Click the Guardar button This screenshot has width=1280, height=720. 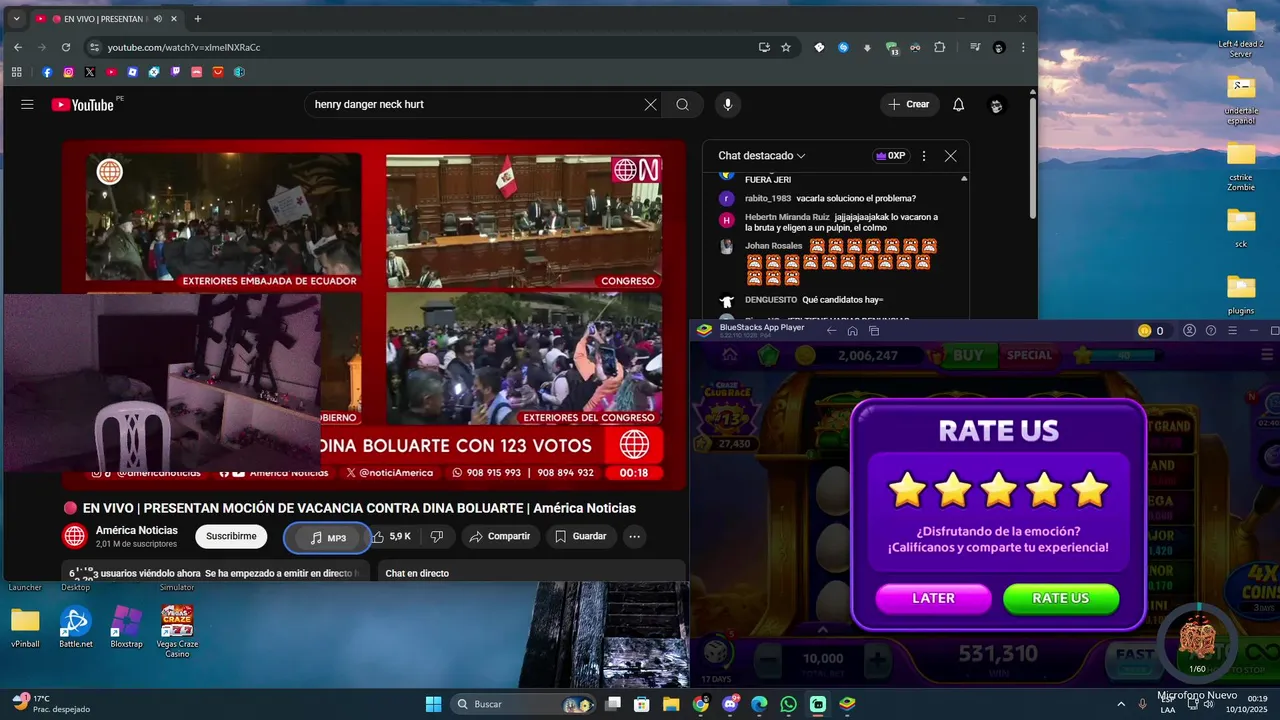(581, 537)
